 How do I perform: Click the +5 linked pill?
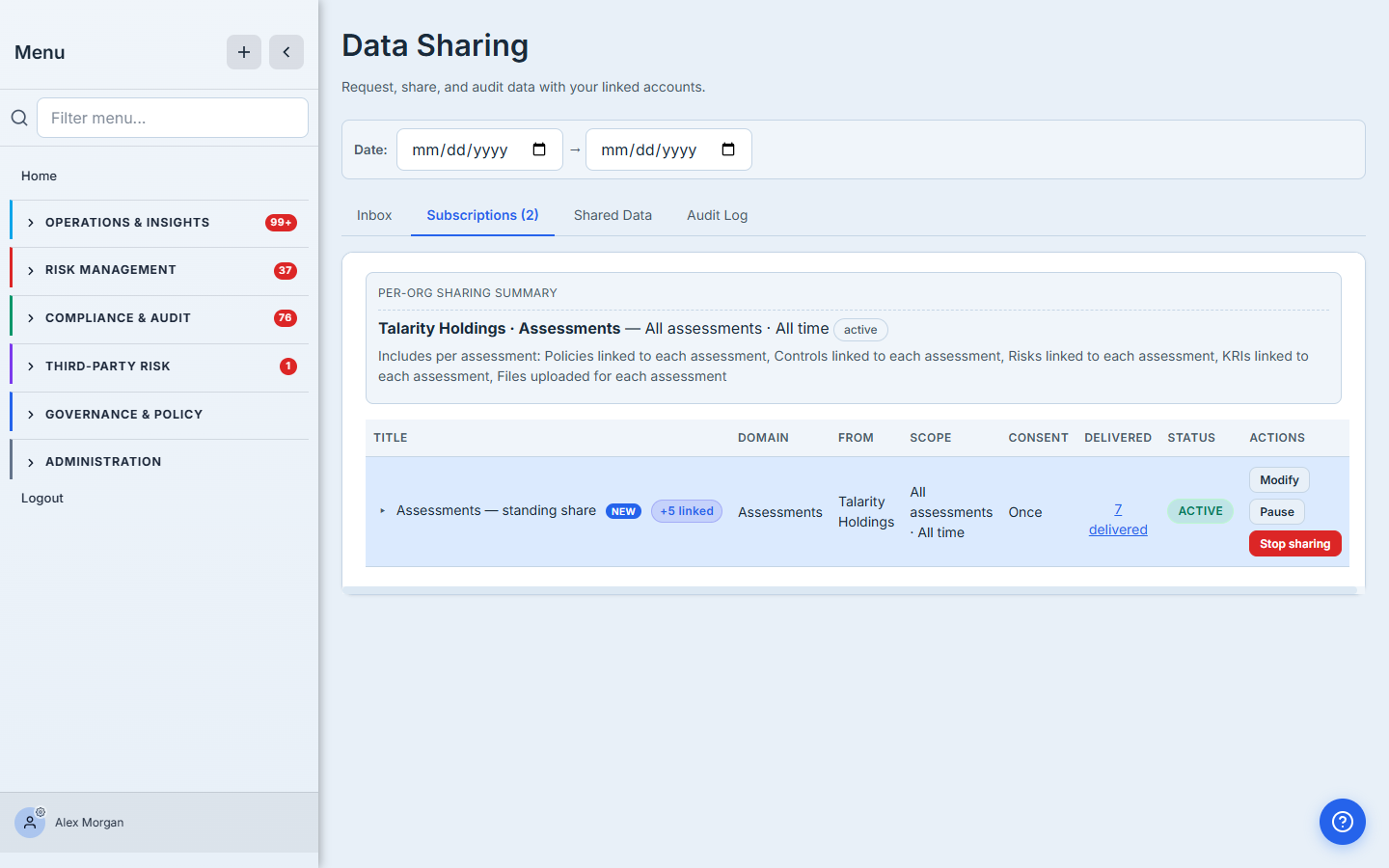click(x=687, y=511)
